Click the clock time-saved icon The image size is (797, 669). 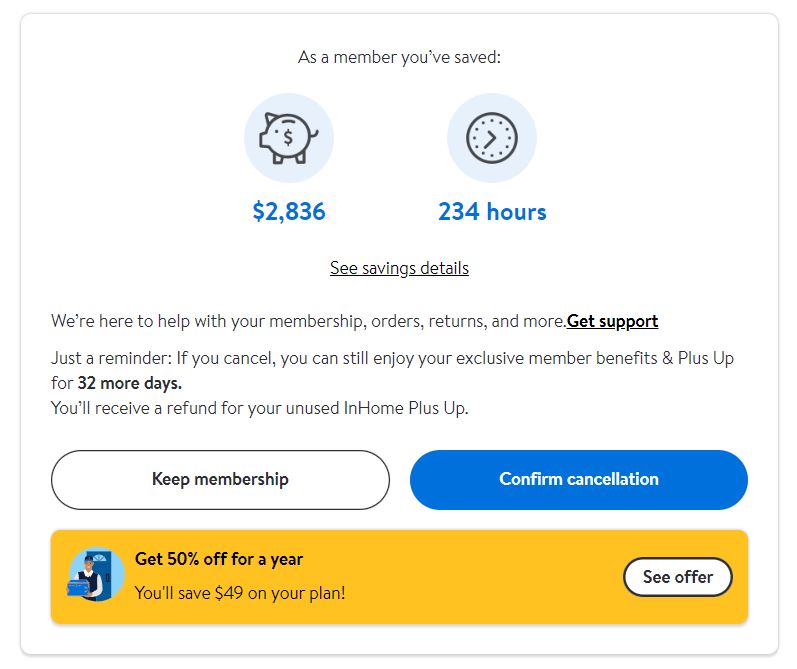(x=491, y=138)
